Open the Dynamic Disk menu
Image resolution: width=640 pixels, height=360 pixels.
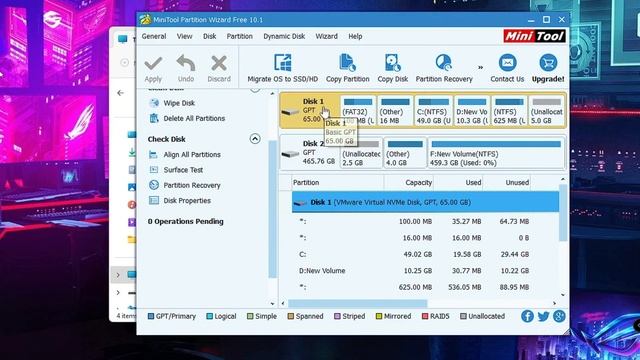(x=284, y=36)
